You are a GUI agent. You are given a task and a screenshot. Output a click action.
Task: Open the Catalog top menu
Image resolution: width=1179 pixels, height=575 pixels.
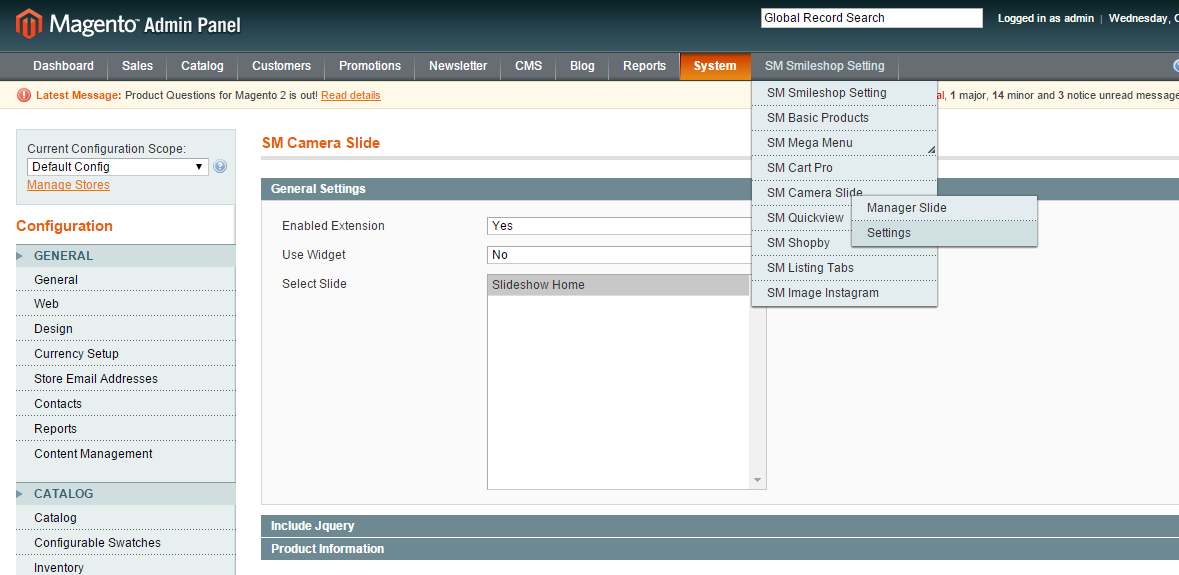click(x=202, y=66)
